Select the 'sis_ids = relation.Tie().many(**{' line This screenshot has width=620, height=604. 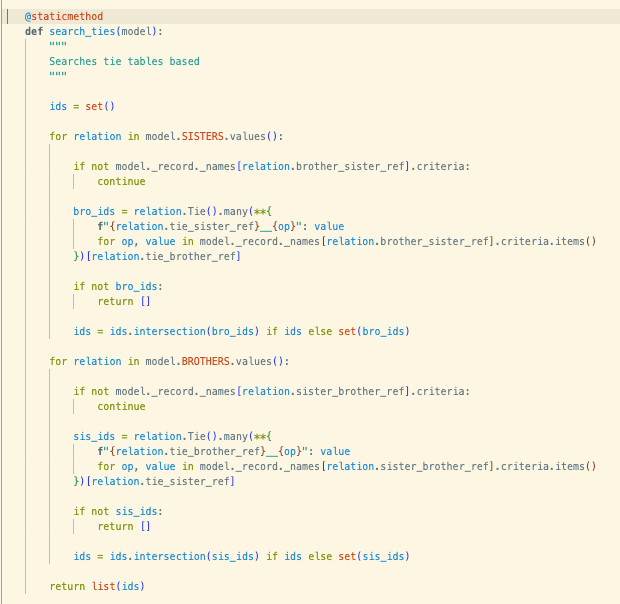pos(172,436)
